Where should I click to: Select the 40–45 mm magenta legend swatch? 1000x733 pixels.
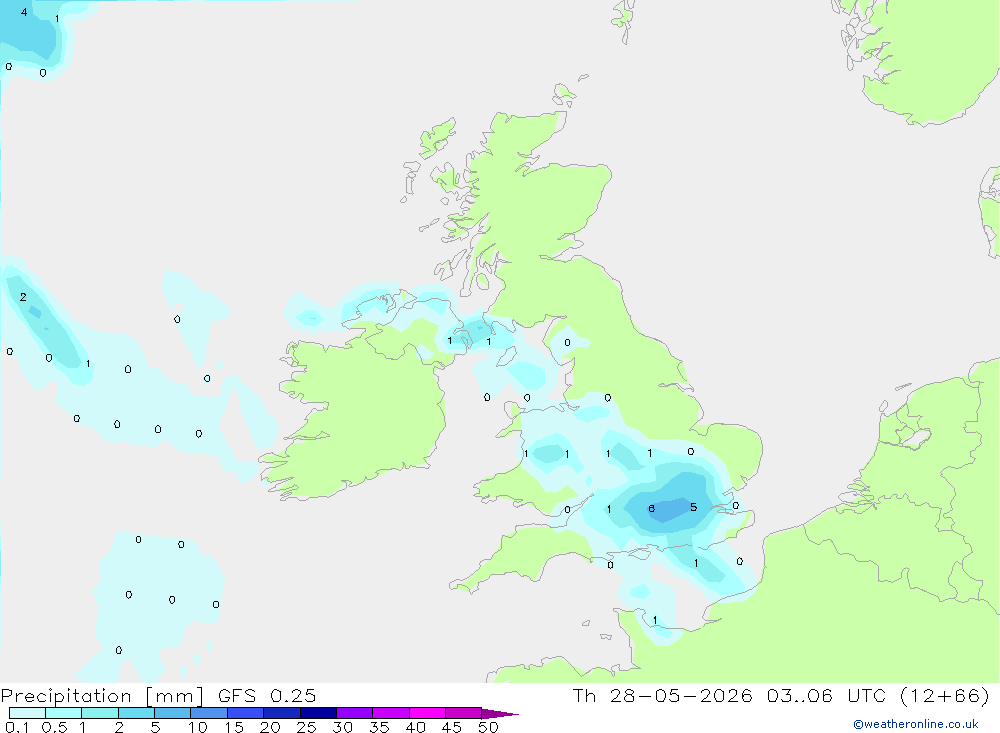pyautogui.click(x=427, y=713)
